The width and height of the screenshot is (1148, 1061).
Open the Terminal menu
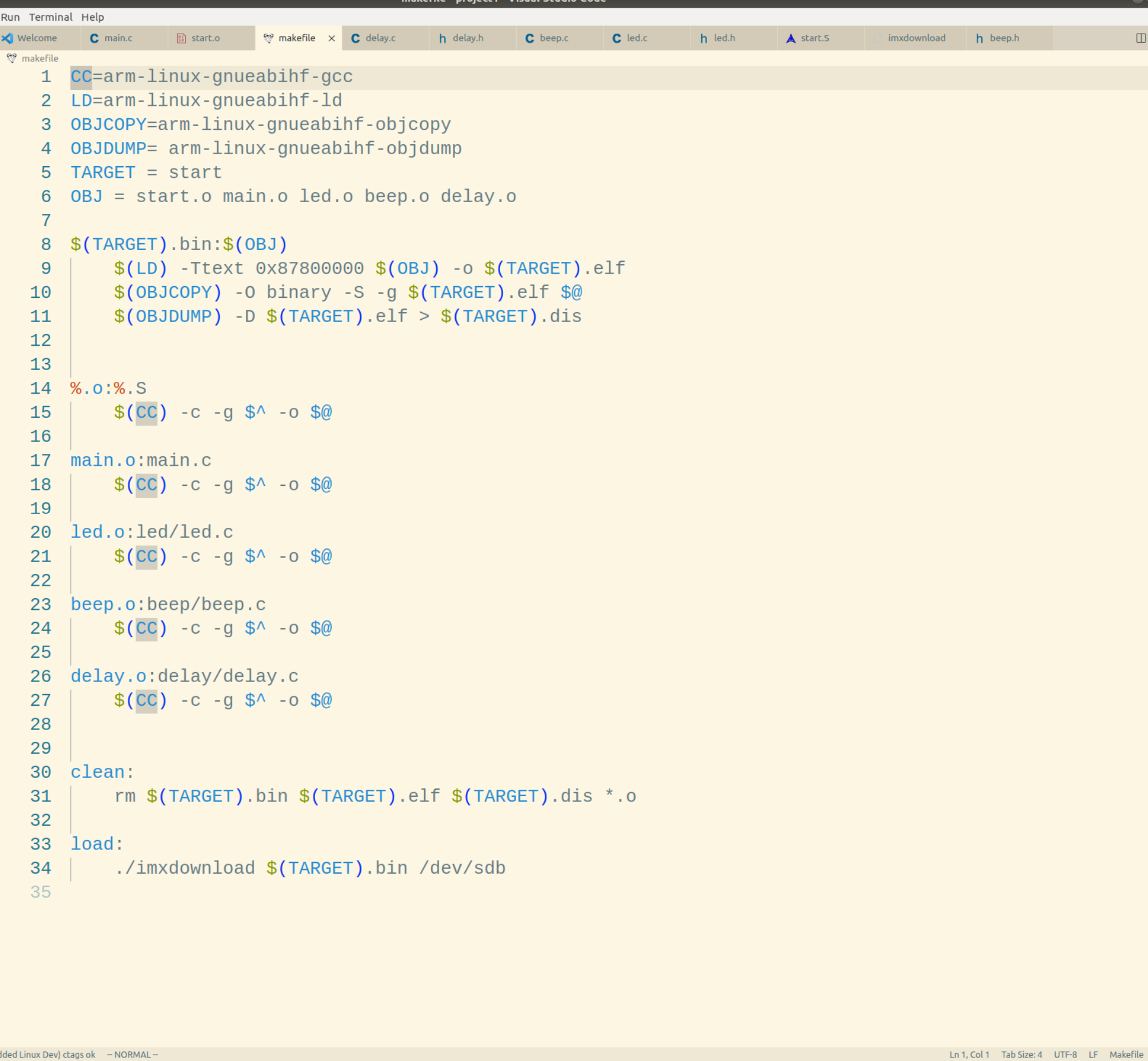51,17
